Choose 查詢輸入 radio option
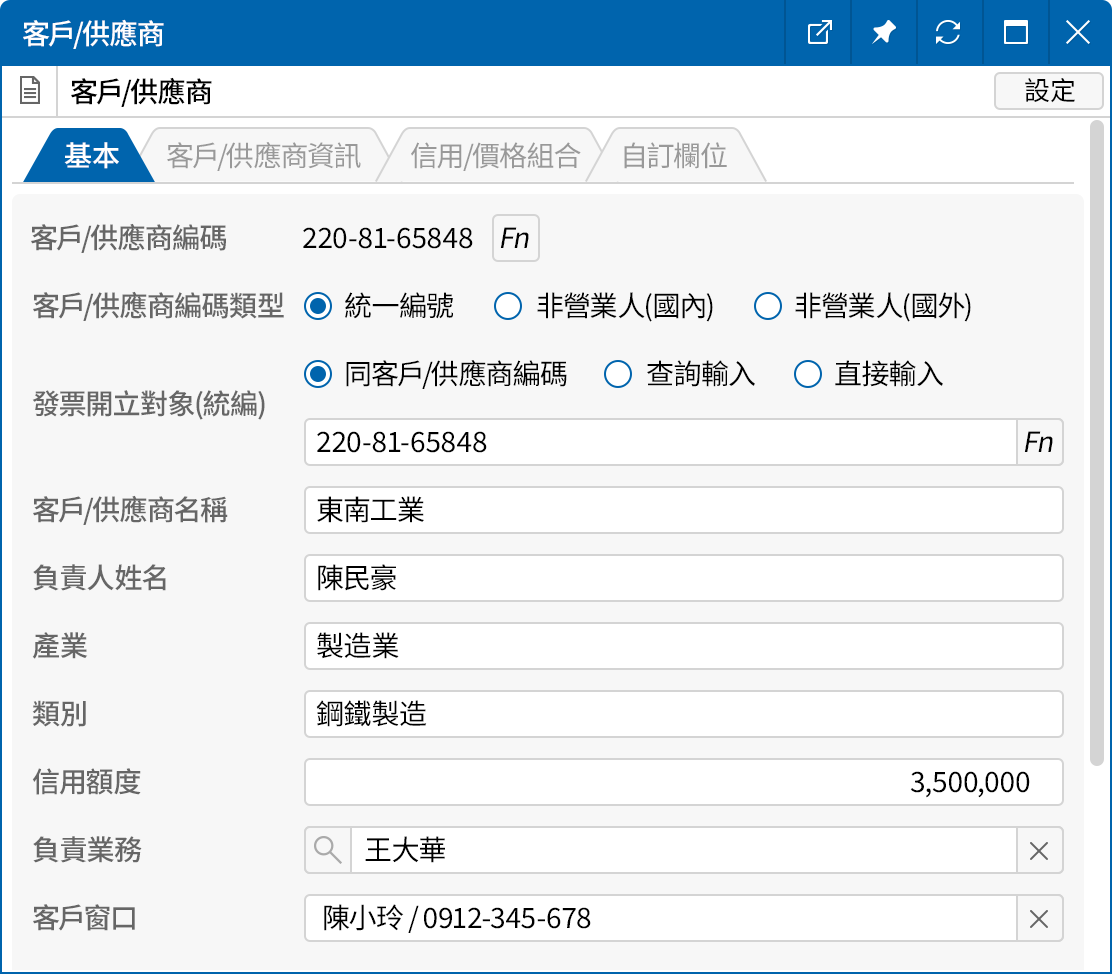This screenshot has height=974, width=1112. tap(618, 374)
